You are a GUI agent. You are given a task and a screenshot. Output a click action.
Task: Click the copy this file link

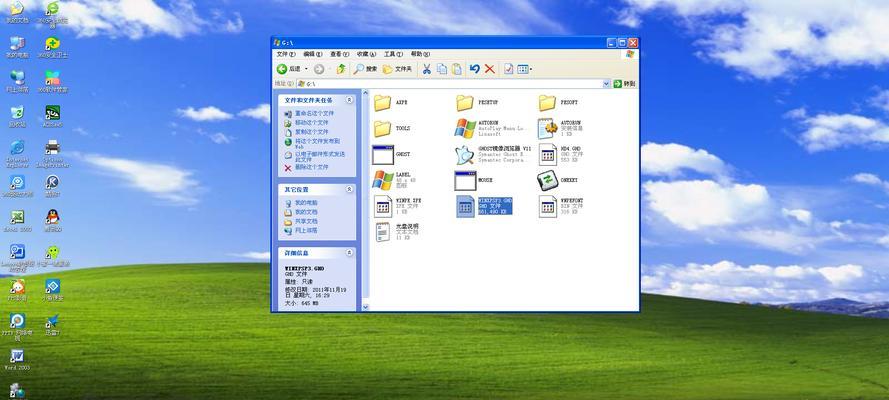point(311,131)
